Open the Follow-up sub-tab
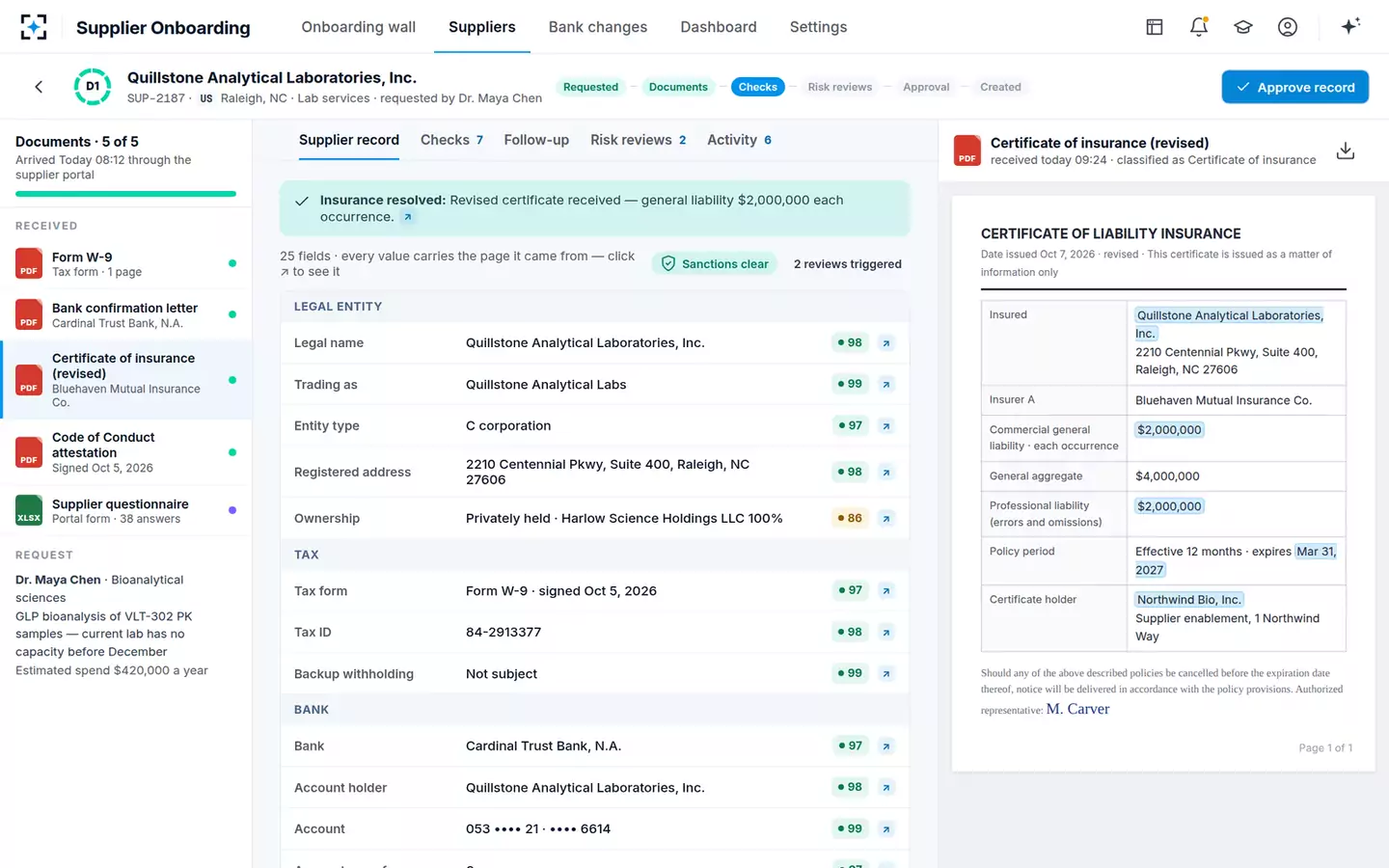1389x868 pixels. [536, 140]
